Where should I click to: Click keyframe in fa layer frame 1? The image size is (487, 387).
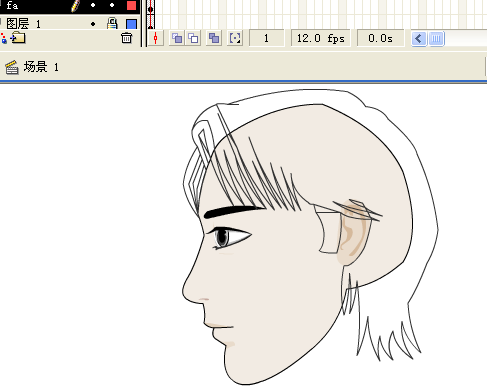(x=151, y=9)
